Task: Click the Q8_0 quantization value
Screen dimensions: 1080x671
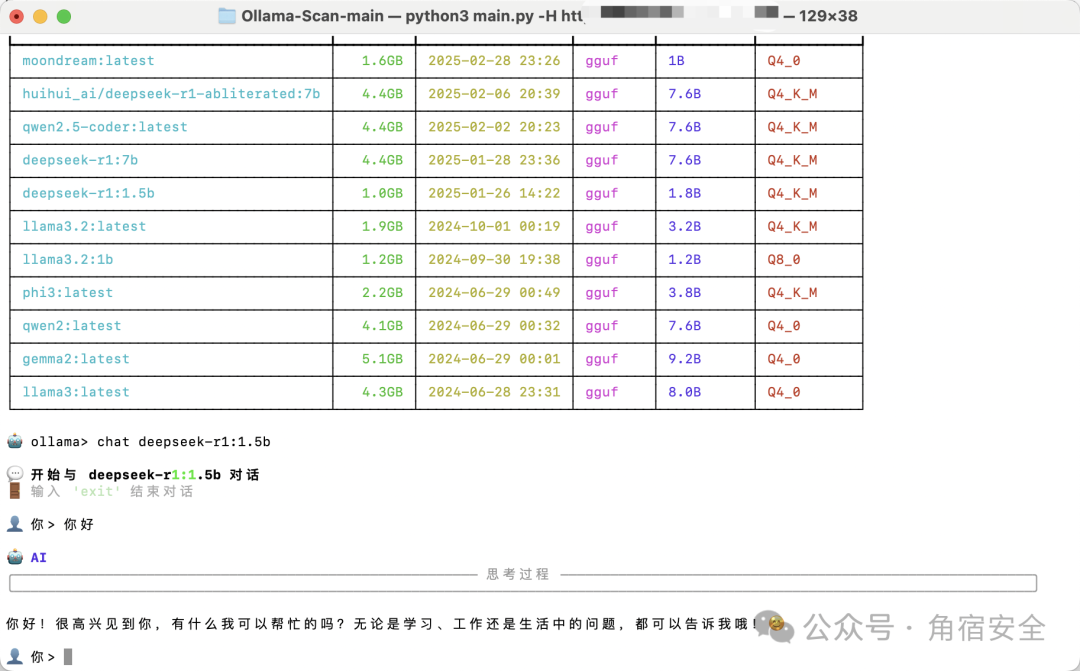Action: tap(784, 259)
